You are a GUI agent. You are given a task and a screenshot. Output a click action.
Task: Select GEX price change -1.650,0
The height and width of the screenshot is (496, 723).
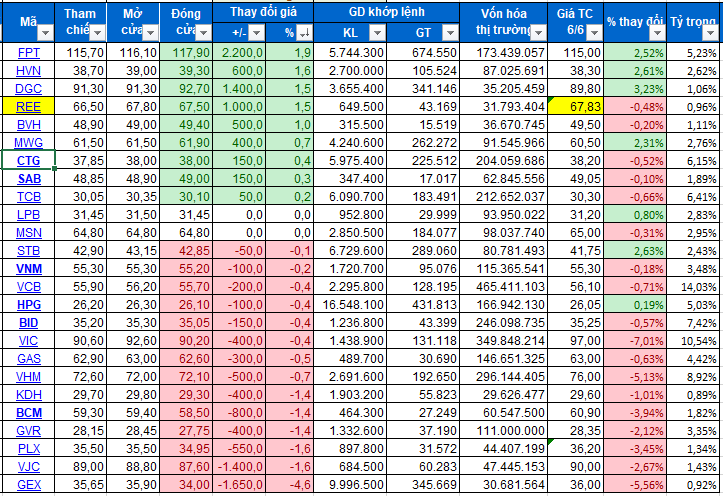(x=239, y=484)
